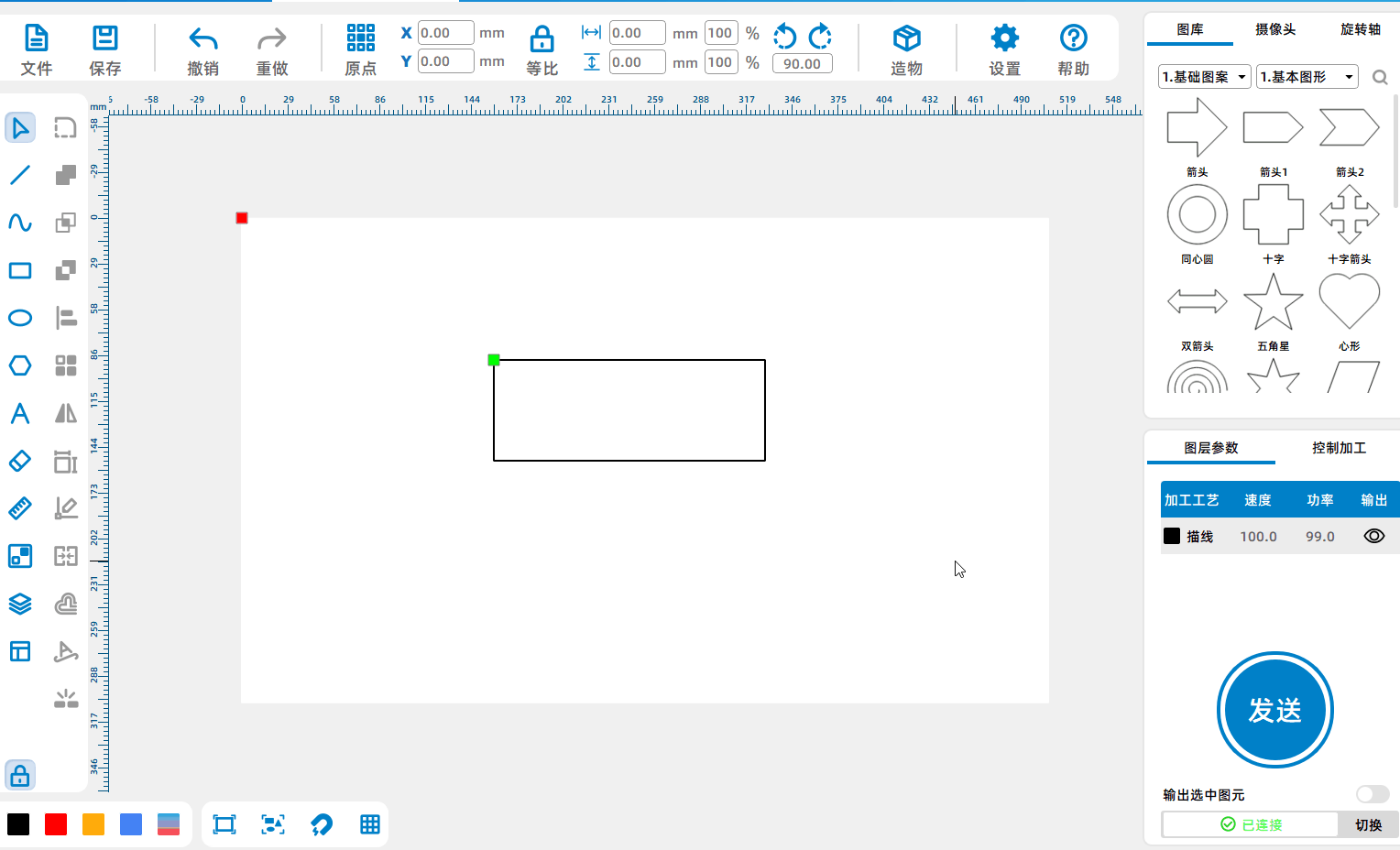Open the 原点 origin grid selector
Screen dimensions: 1400x850
[360, 49]
